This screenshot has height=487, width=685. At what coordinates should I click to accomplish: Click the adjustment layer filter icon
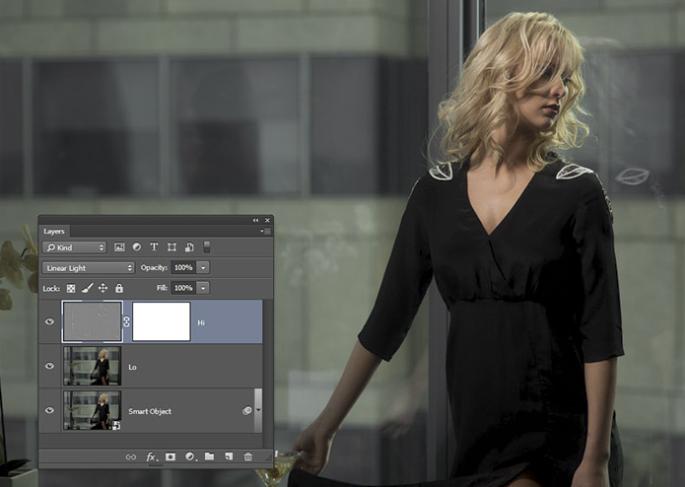(137, 247)
